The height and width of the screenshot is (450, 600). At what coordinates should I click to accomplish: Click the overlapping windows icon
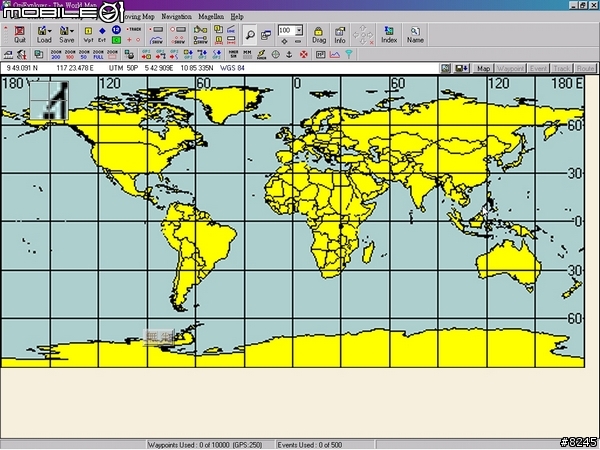pyautogui.click(x=266, y=35)
